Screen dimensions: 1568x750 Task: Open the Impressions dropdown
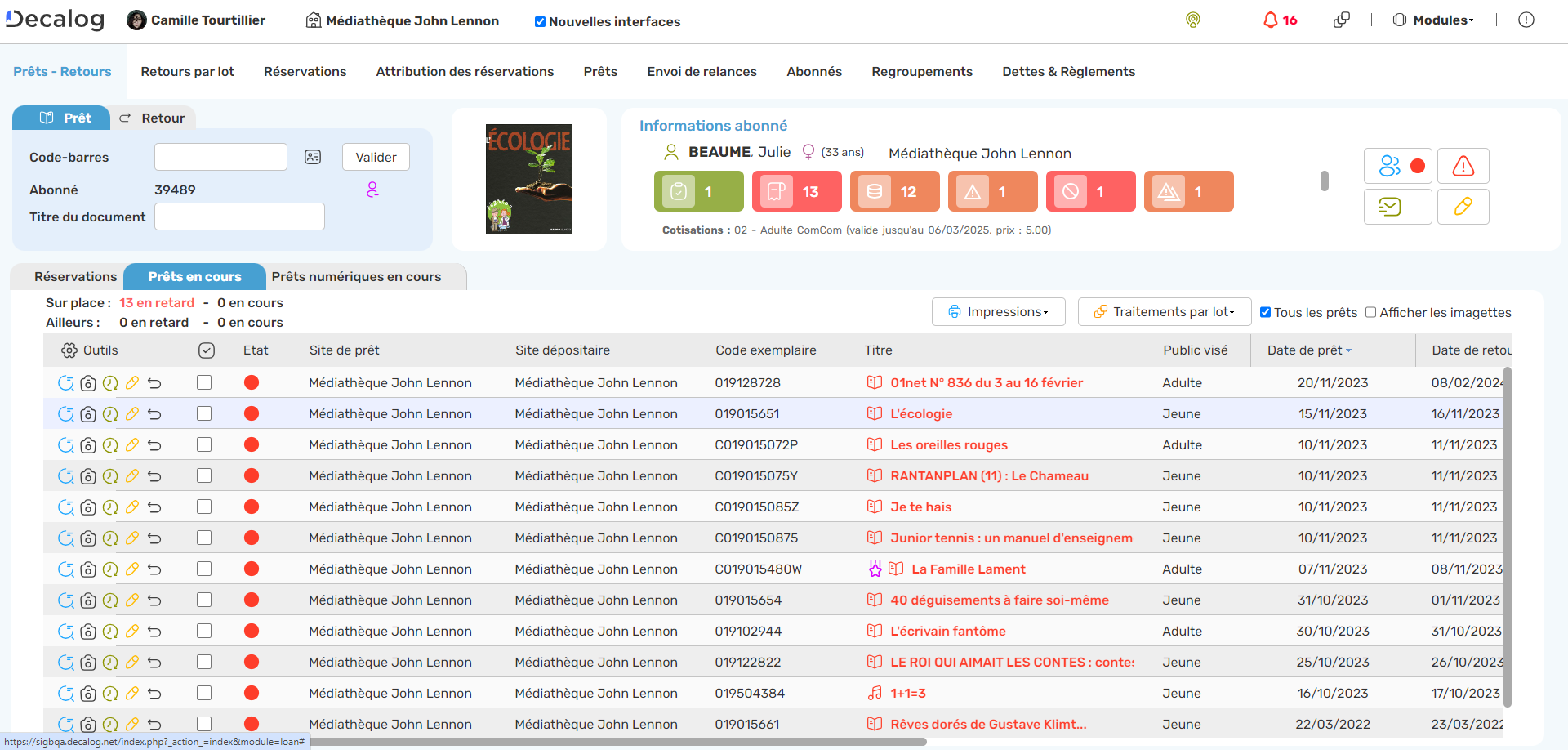(x=998, y=311)
